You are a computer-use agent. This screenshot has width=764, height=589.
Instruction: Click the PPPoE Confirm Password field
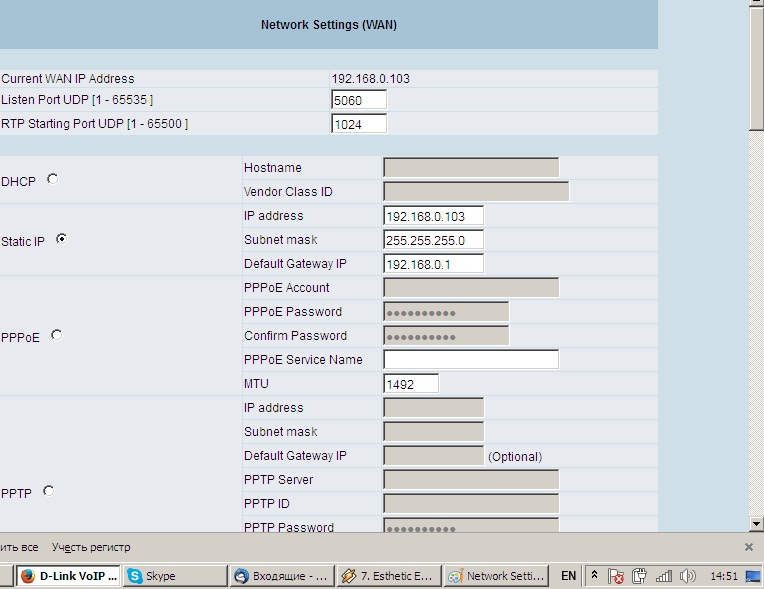tap(446, 336)
